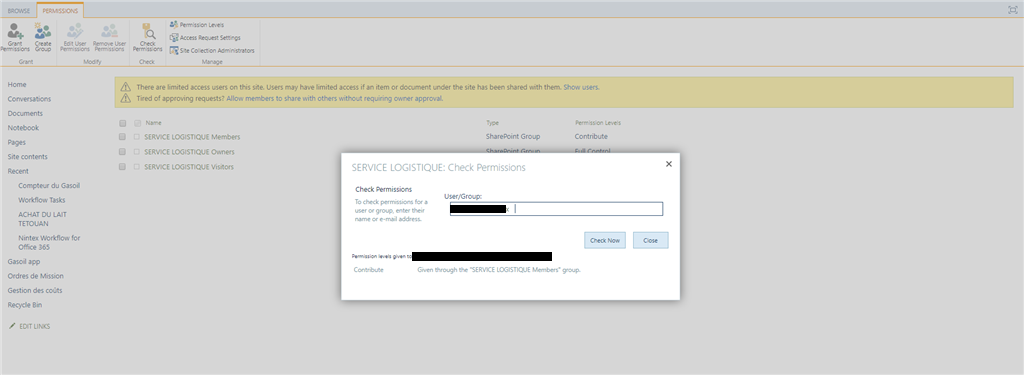Screen dimensions: 1024x375
Task: Open Notebook in the left navigation
Action: (x=24, y=128)
